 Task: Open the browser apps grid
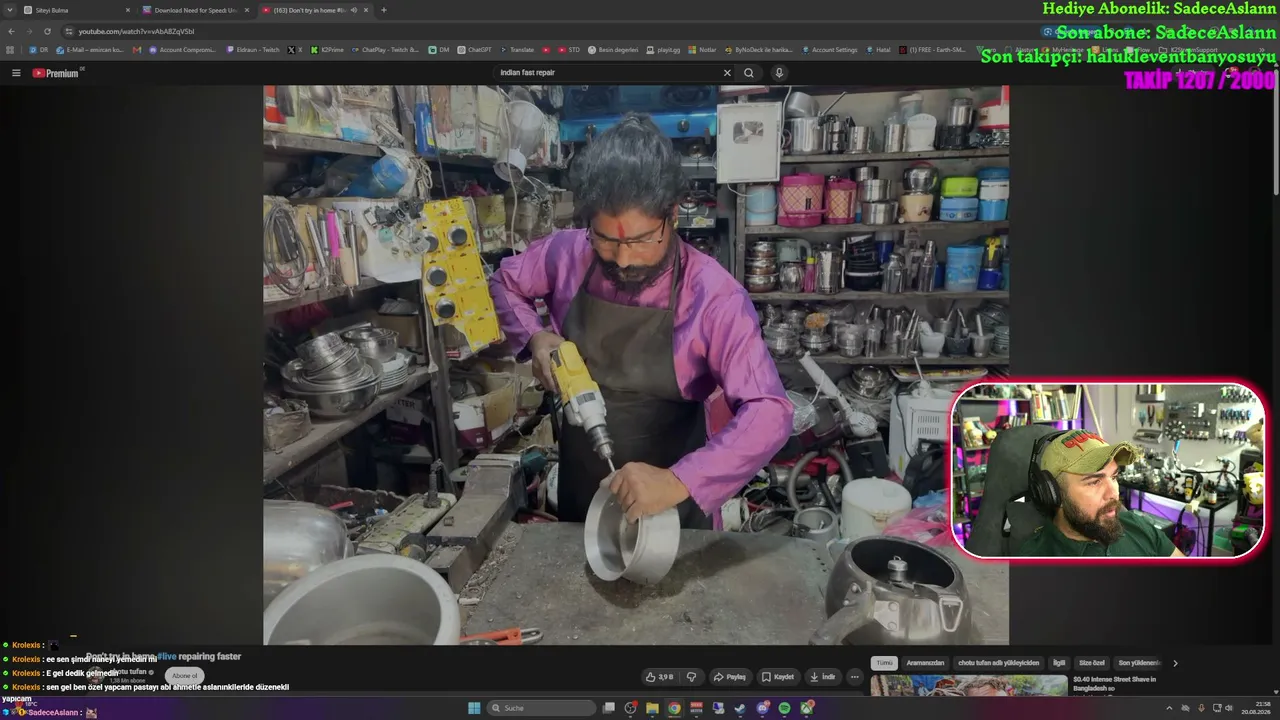(11, 49)
